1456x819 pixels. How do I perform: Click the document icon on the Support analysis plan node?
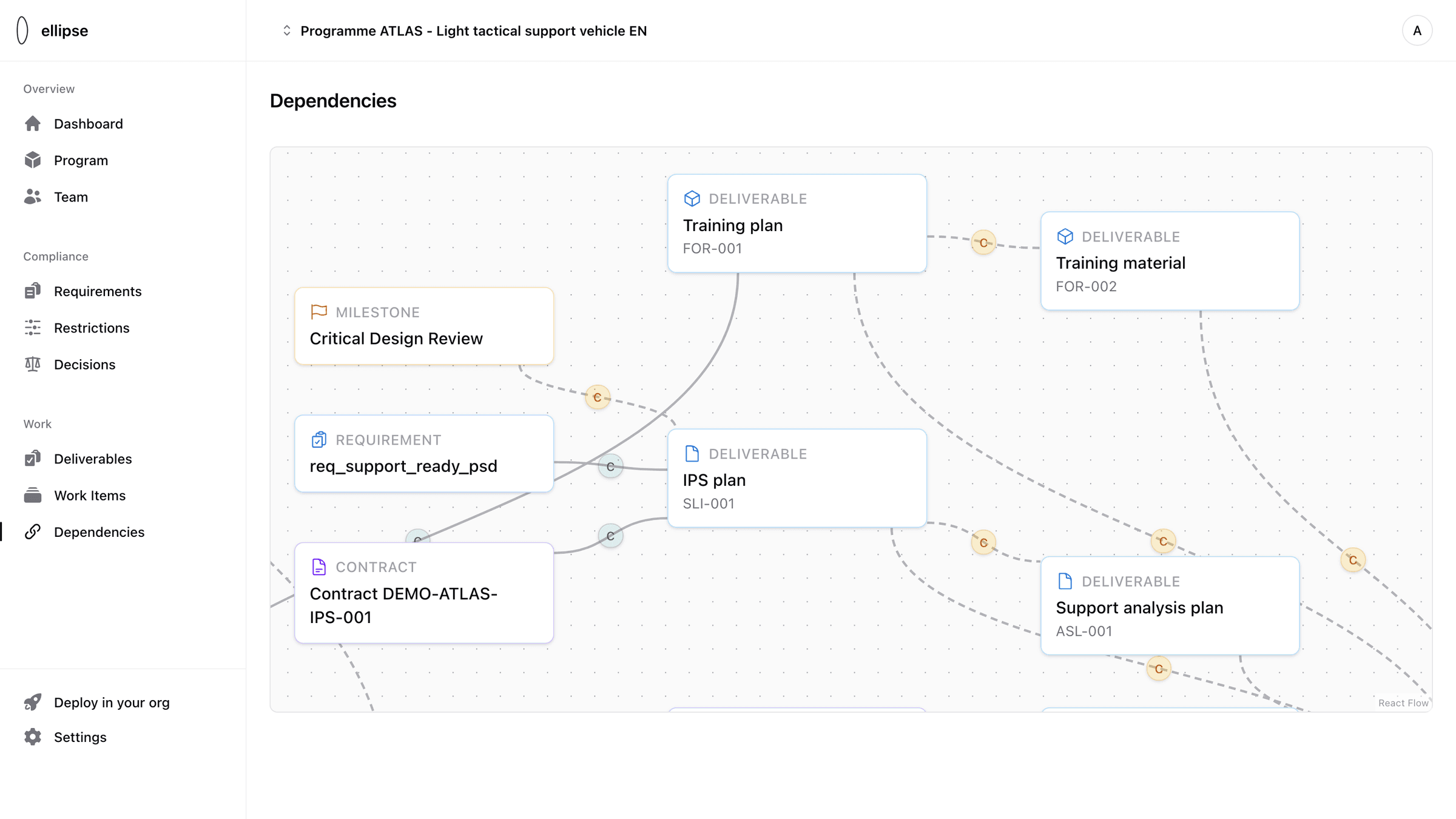(x=1065, y=581)
